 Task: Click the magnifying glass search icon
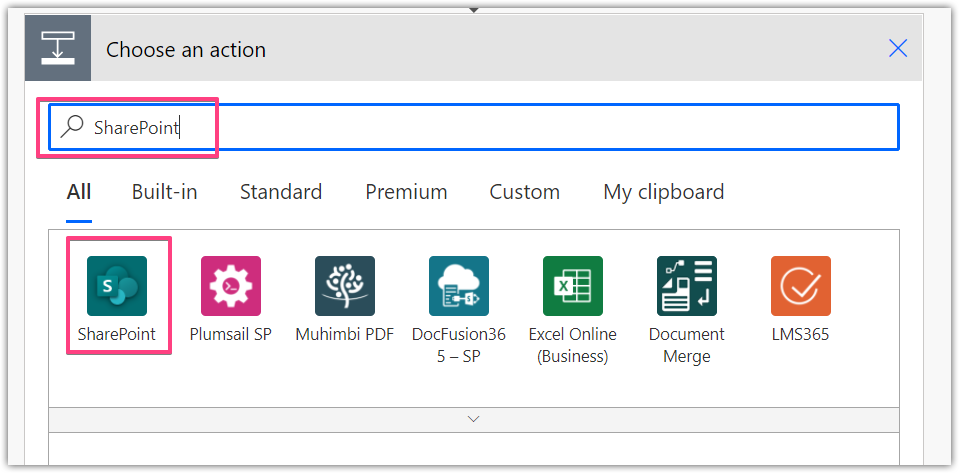pyautogui.click(x=72, y=127)
